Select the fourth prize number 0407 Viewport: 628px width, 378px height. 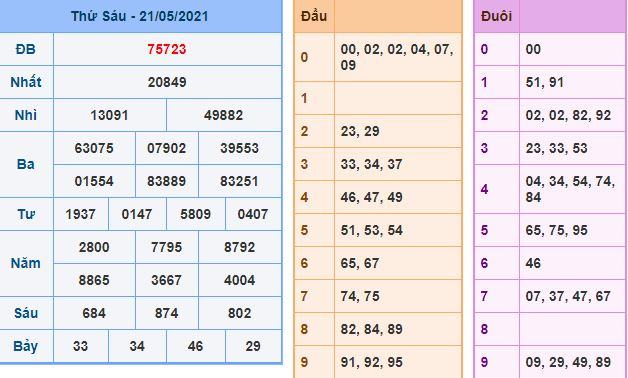click(x=253, y=214)
